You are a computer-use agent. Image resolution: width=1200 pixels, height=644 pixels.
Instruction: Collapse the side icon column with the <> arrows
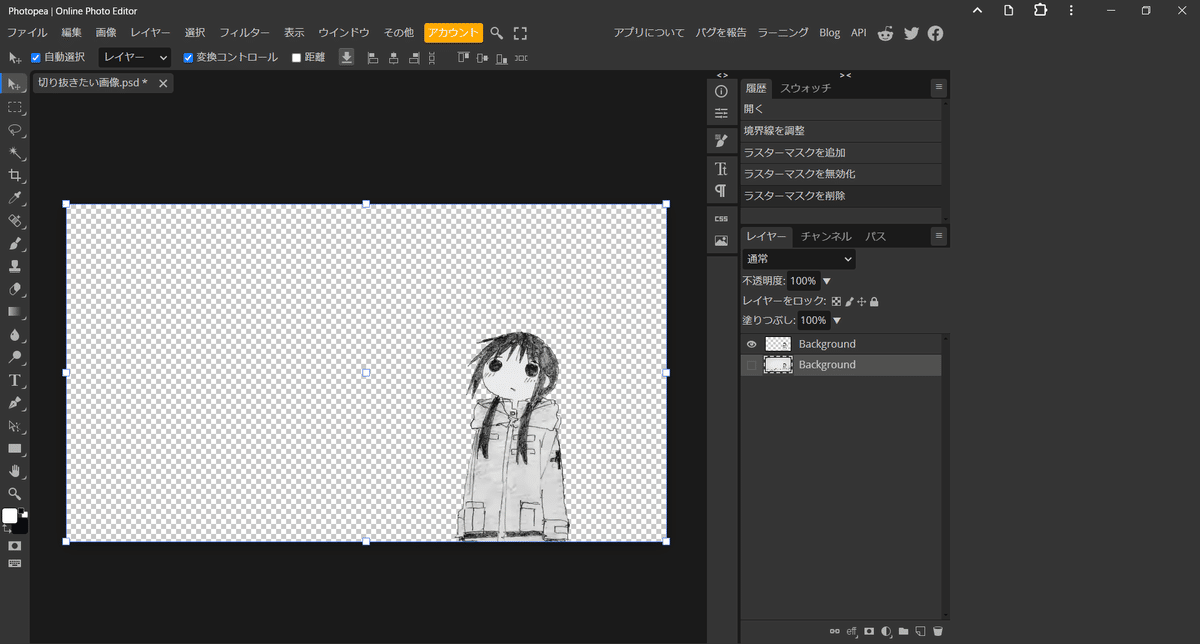[x=722, y=75]
